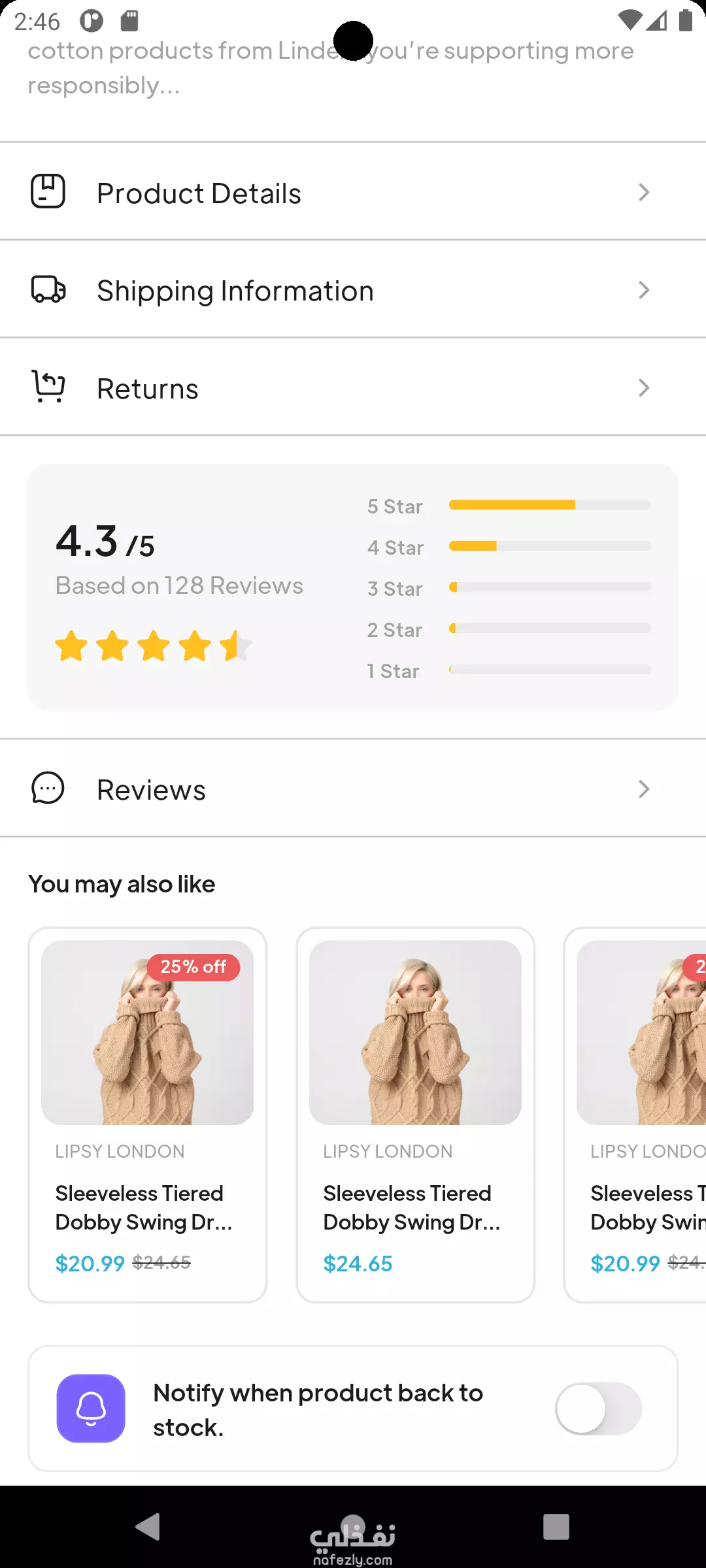The image size is (706, 1568).
Task: Tap the Reviews chat bubble icon
Action: [x=48, y=788]
